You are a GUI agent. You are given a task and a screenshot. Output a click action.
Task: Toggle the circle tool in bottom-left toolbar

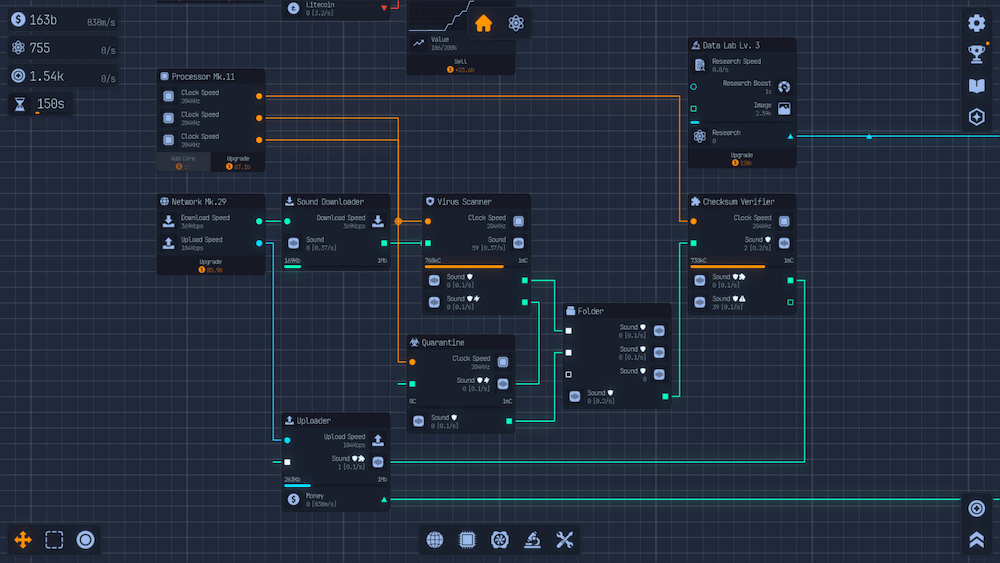click(x=86, y=540)
